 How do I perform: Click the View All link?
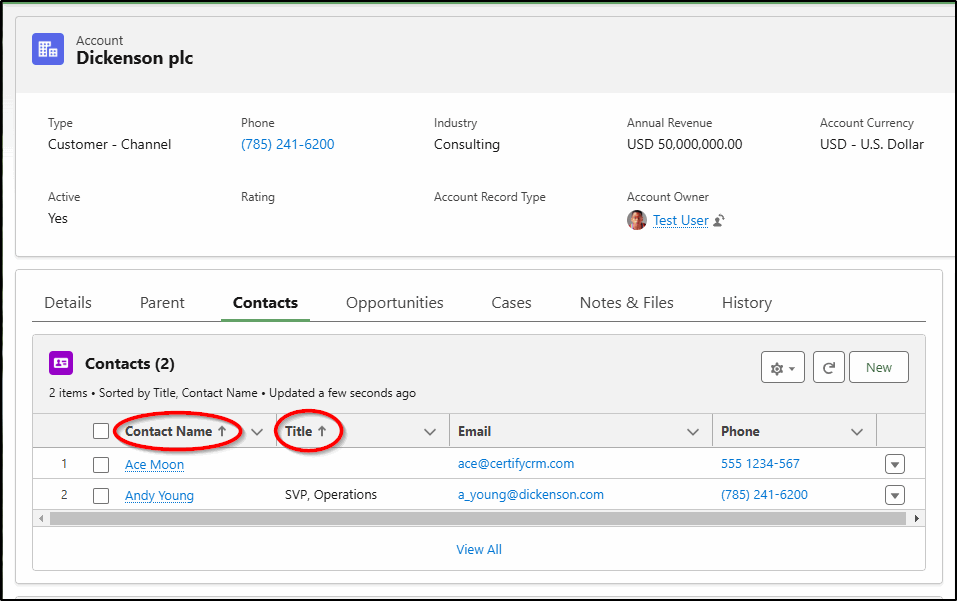[x=479, y=549]
